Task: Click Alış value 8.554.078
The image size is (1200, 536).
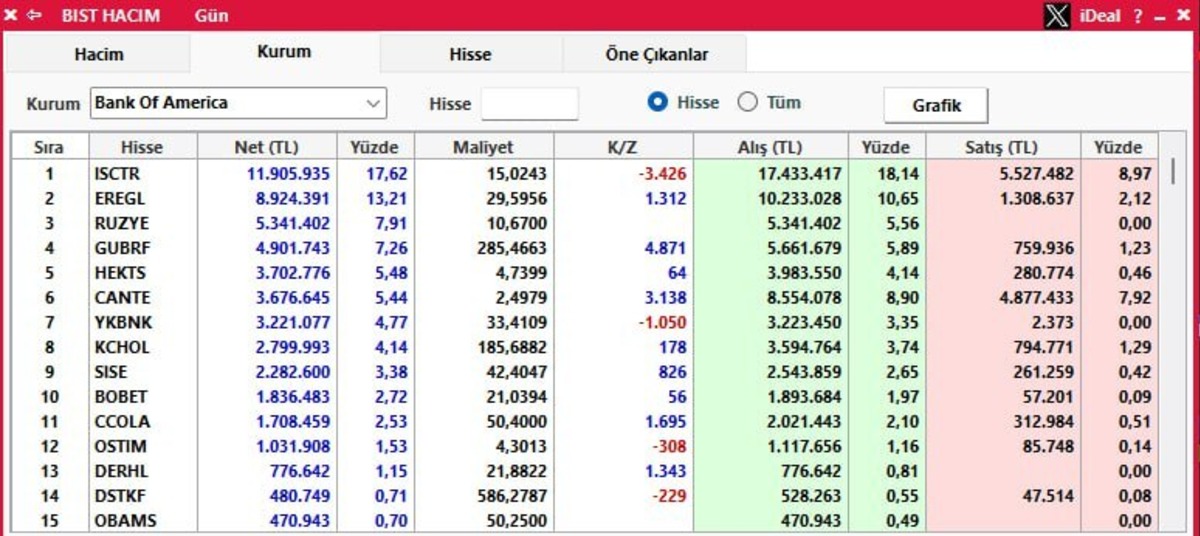Action: tap(804, 297)
